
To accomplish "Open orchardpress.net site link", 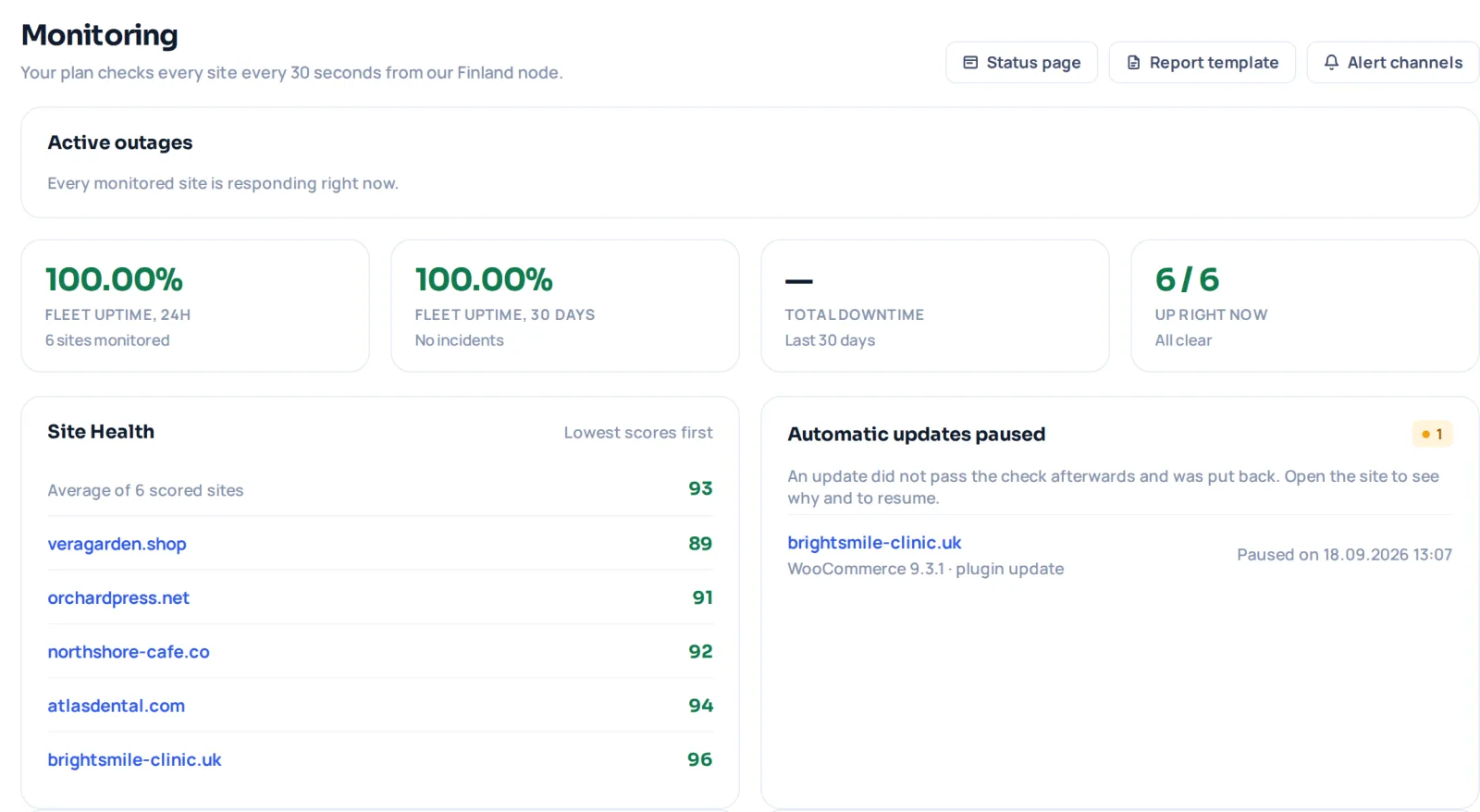I will pyautogui.click(x=118, y=597).
